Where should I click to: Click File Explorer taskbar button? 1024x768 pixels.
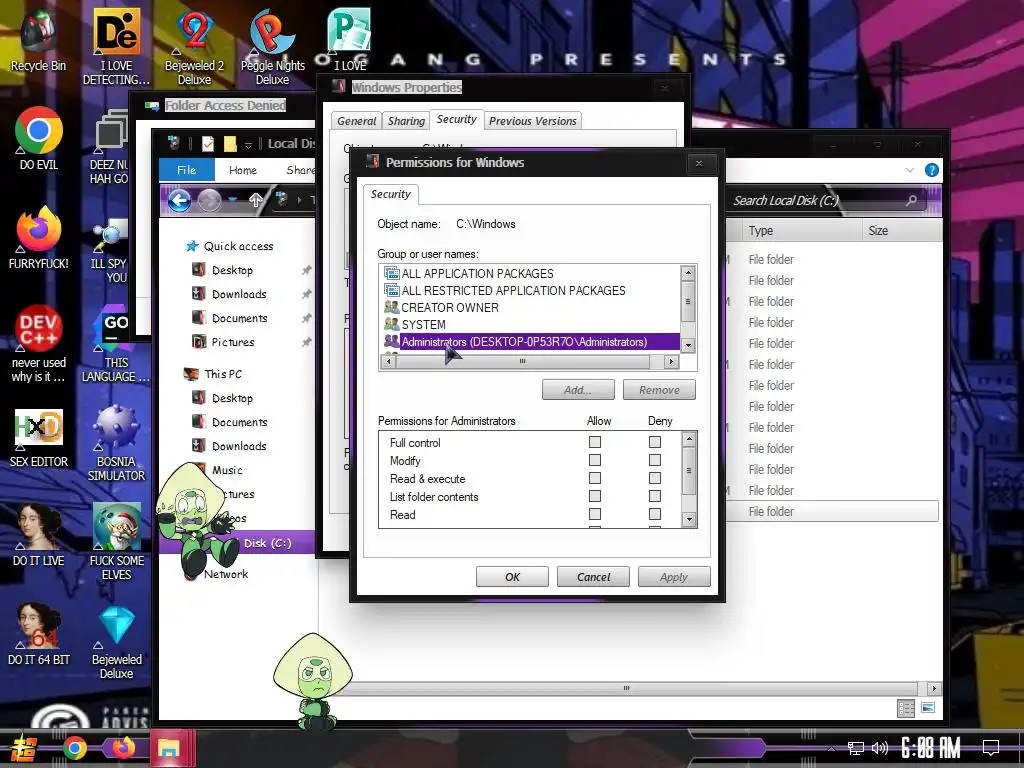point(171,748)
